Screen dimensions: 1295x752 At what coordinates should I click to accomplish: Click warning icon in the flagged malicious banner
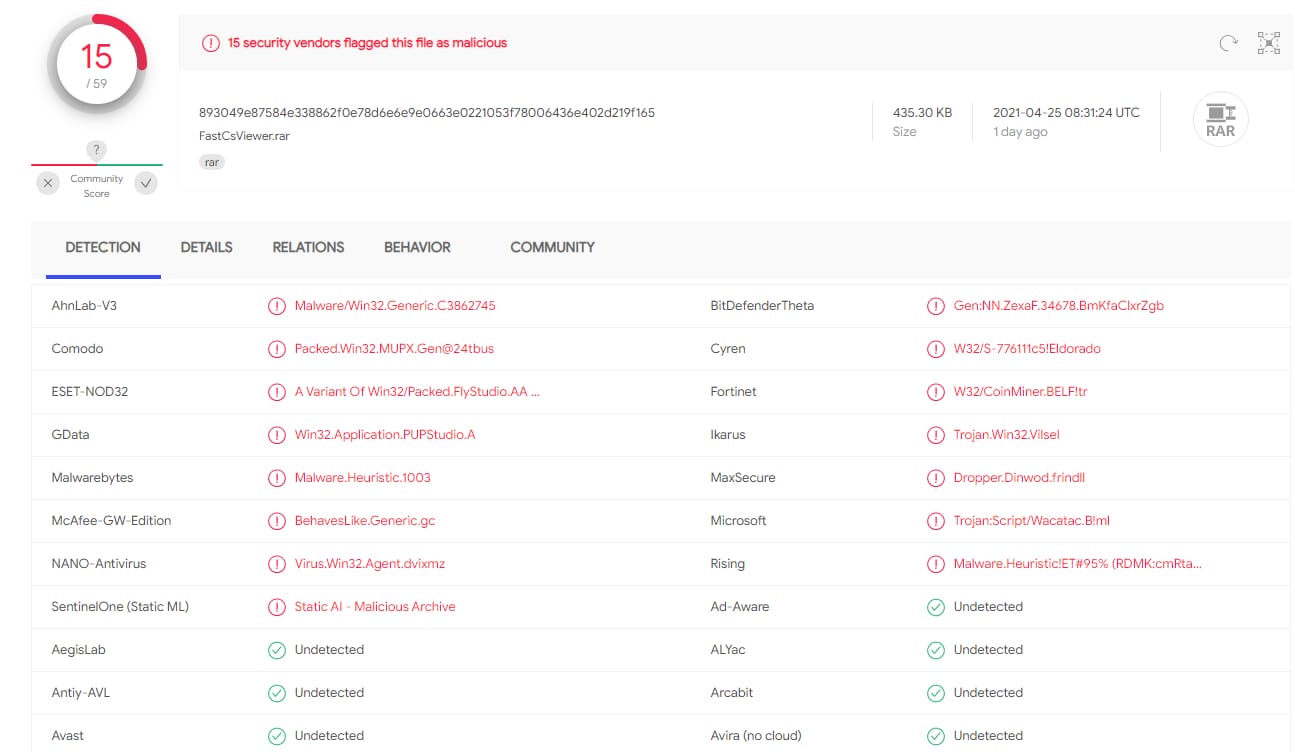pos(210,43)
